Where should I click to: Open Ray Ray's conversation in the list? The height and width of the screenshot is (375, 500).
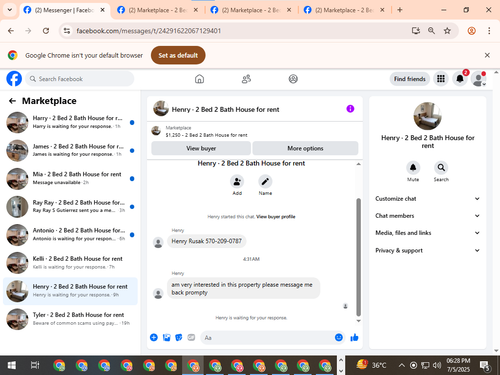pyautogui.click(x=70, y=207)
